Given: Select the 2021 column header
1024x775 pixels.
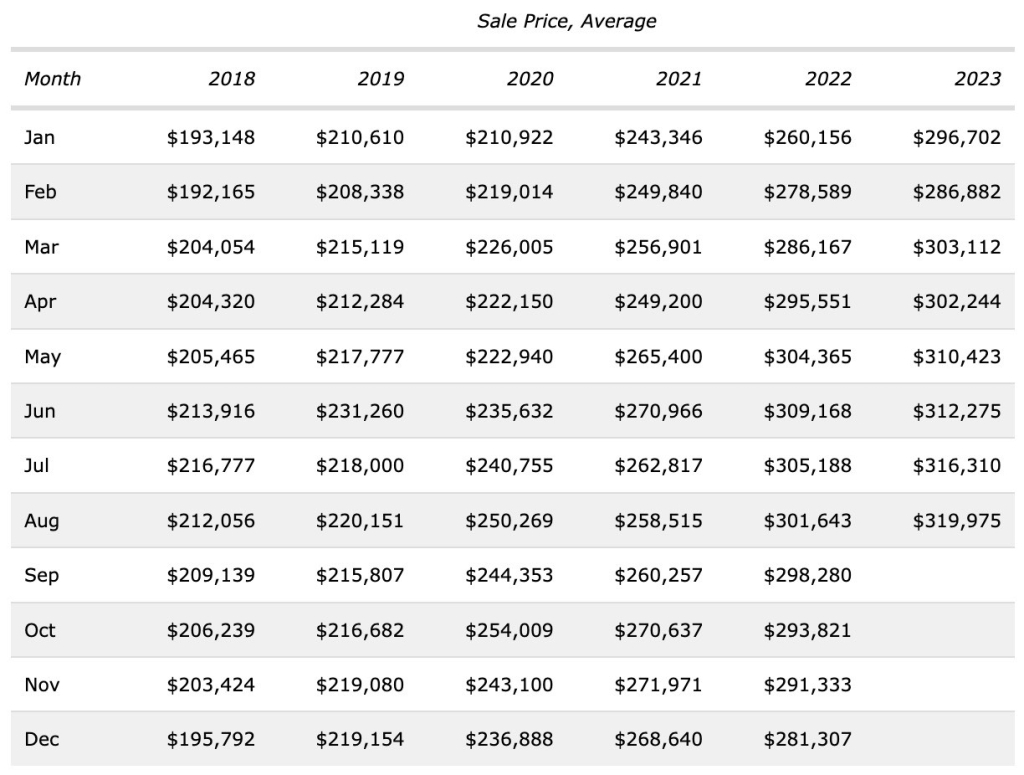Looking at the screenshot, I should coord(678,79).
